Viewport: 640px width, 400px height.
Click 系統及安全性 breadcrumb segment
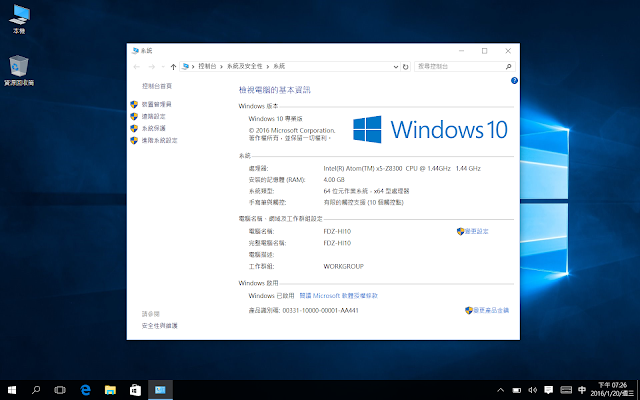click(x=244, y=66)
